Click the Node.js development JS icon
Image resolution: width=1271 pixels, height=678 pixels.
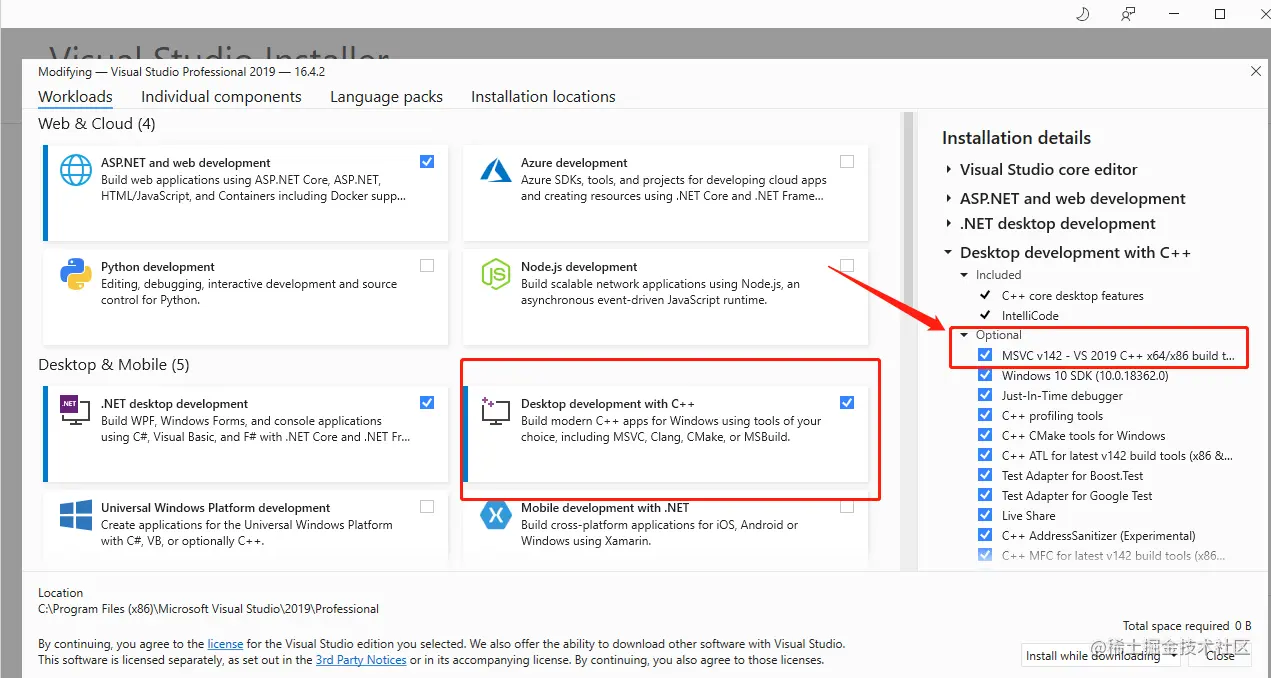496,274
